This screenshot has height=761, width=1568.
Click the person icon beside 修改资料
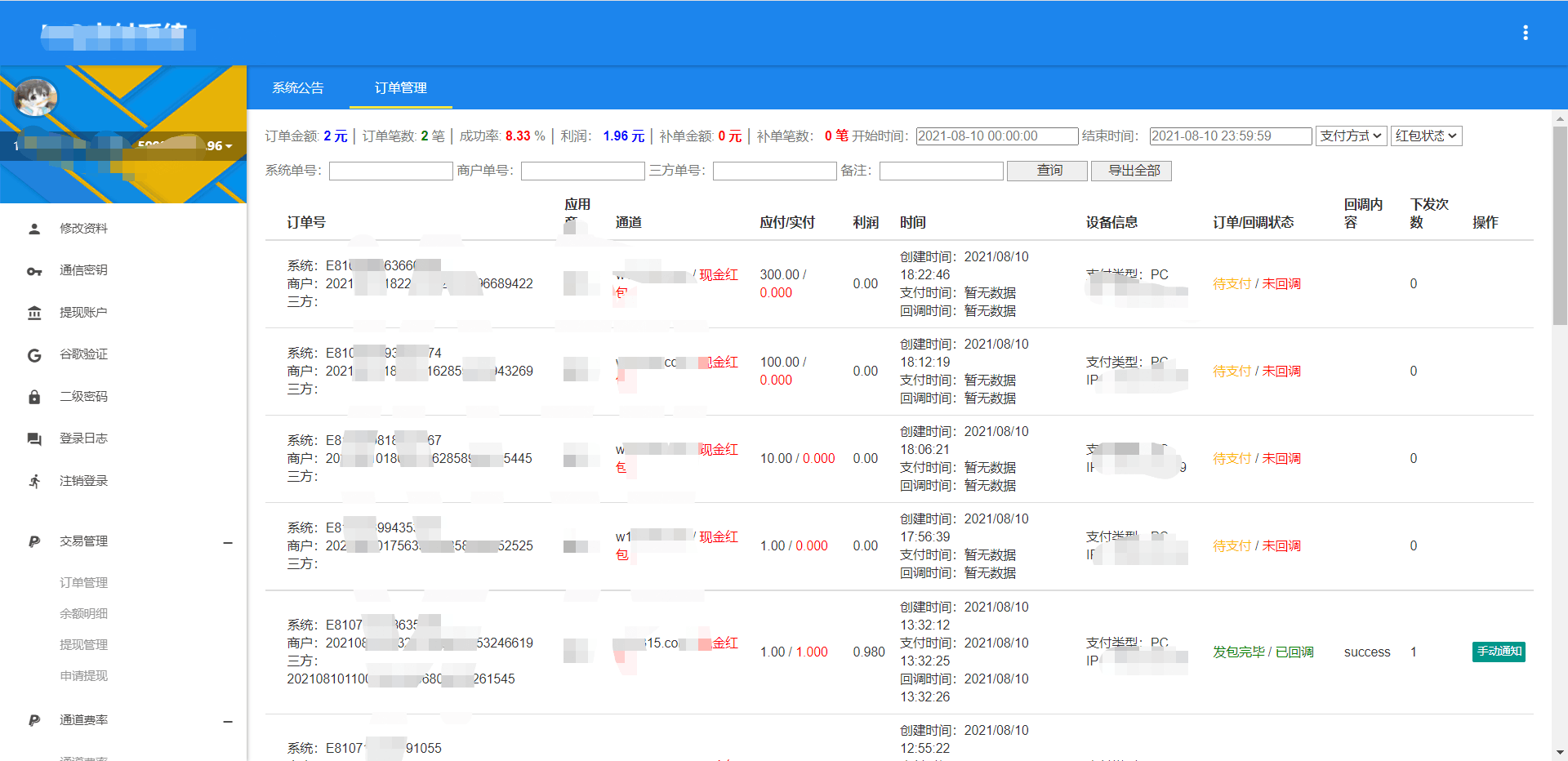[34, 229]
